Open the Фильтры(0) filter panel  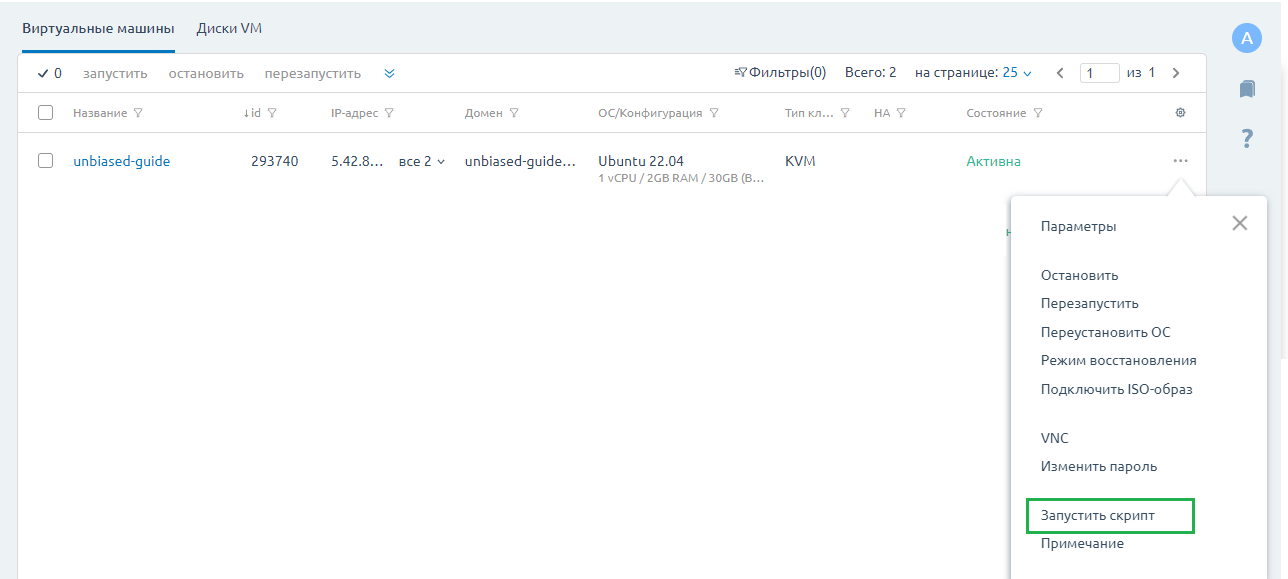(780, 73)
